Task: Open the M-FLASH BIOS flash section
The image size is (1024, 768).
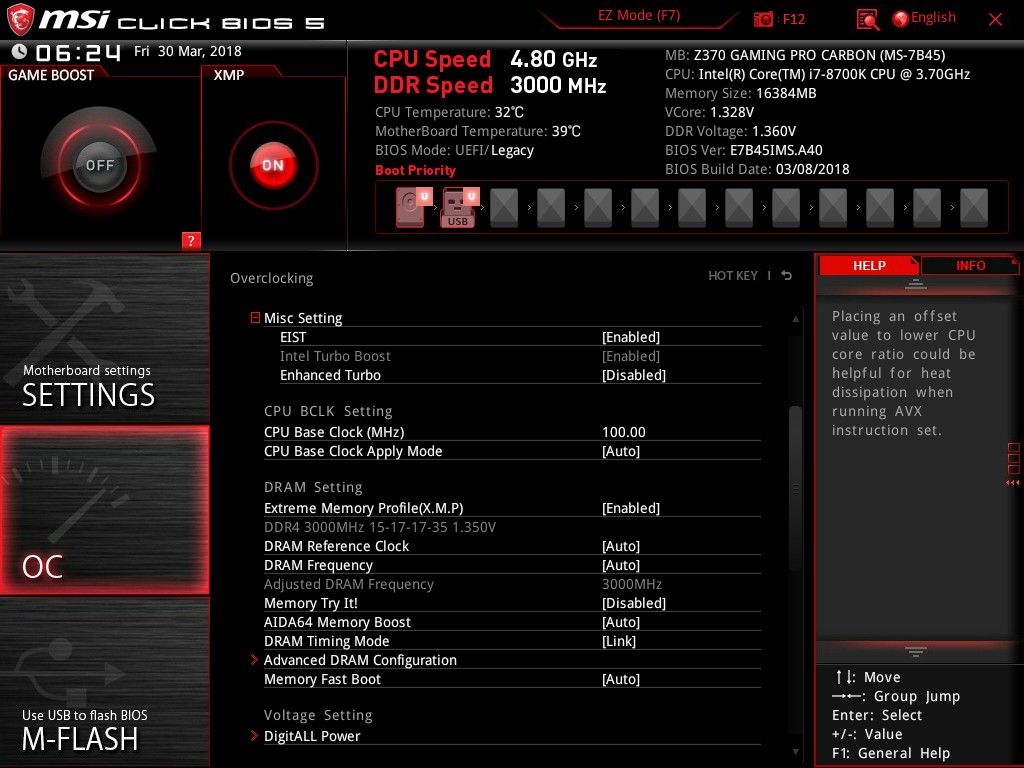Action: 104,682
